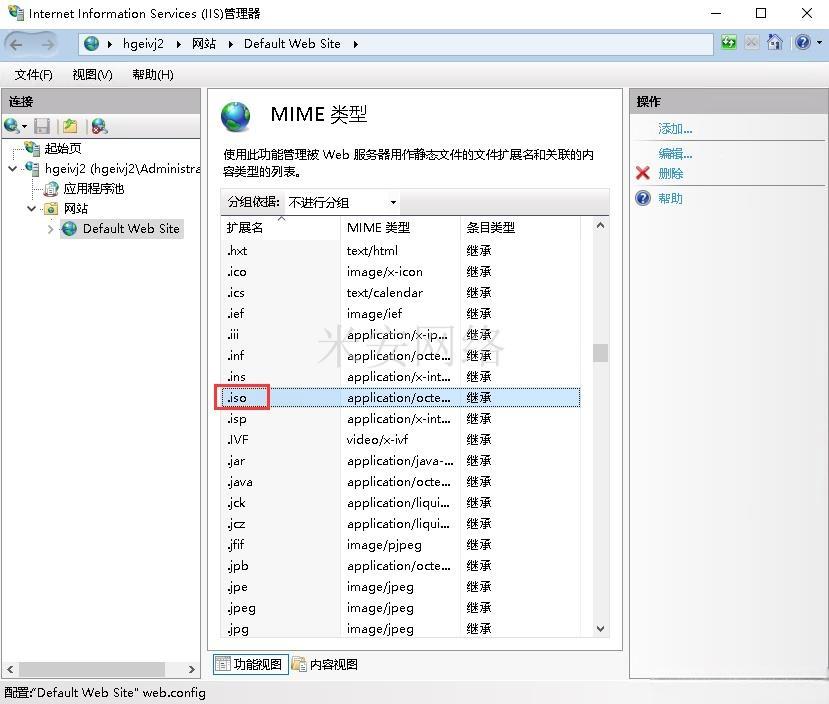Click the MIME list vertical scrollbar thumb
This screenshot has width=829, height=704.
click(x=600, y=353)
